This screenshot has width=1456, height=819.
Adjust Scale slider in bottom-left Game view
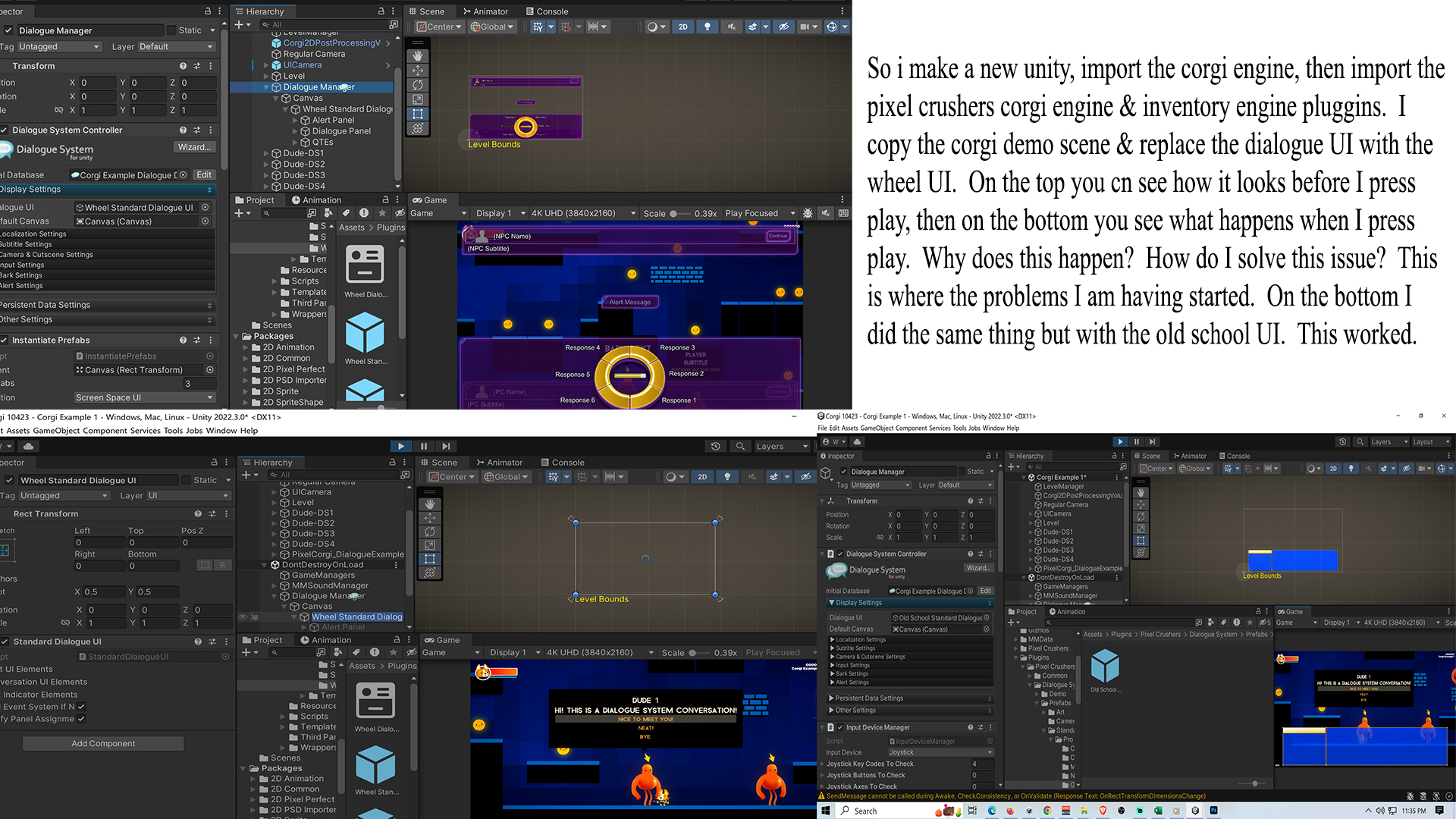click(699, 653)
